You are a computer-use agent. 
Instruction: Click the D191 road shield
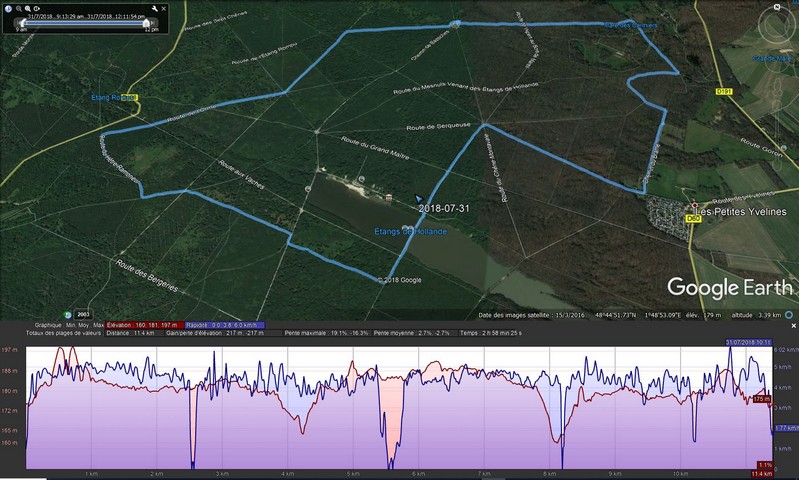724,91
